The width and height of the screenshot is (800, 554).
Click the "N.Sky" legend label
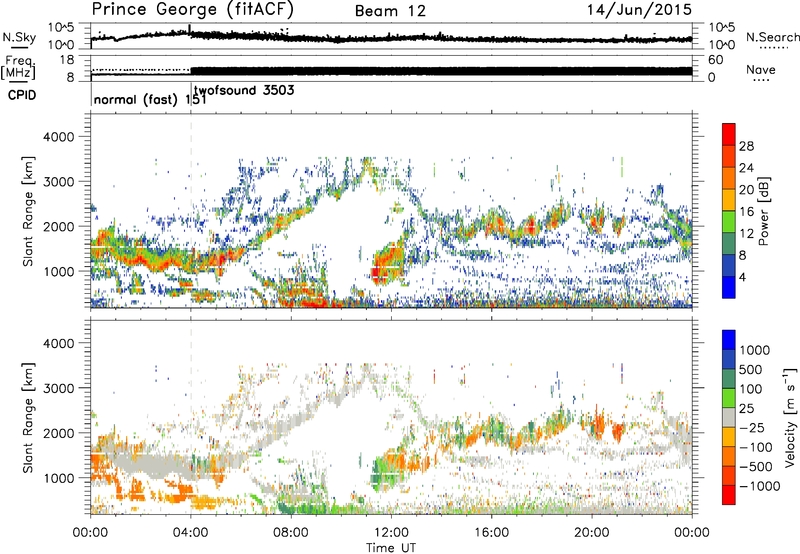pos(19,37)
